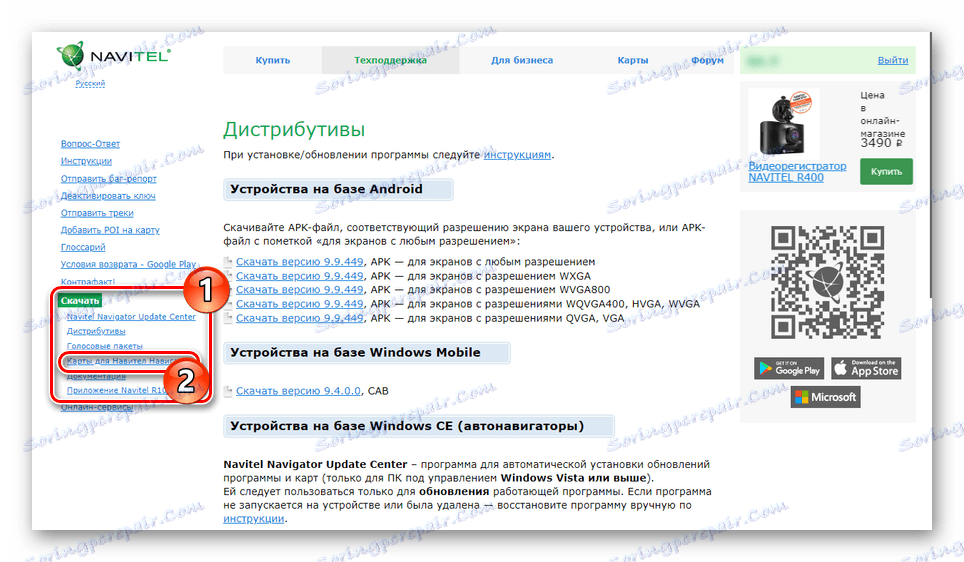
Task: Download 9.9.449 APK for WQVGA400, HVGA, WVGA
Action: pos(299,304)
